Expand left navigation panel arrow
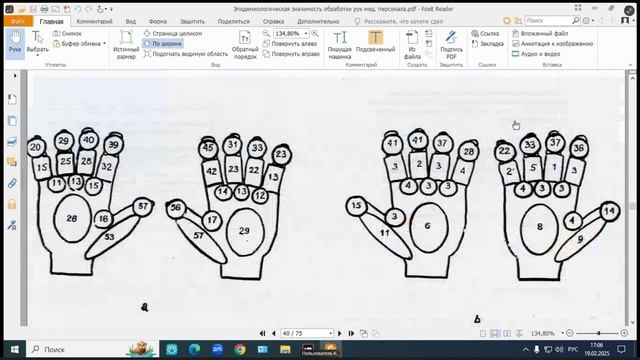 (15, 76)
